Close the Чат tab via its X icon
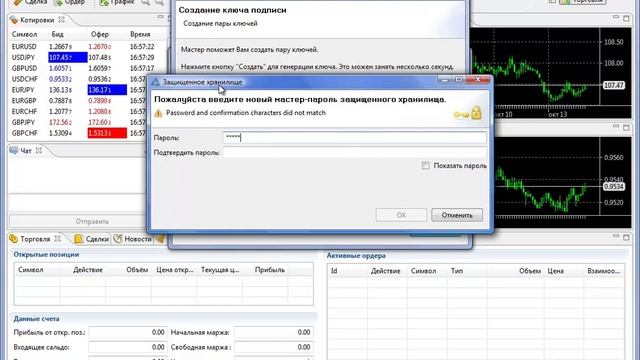The image size is (640, 360). click(39, 151)
